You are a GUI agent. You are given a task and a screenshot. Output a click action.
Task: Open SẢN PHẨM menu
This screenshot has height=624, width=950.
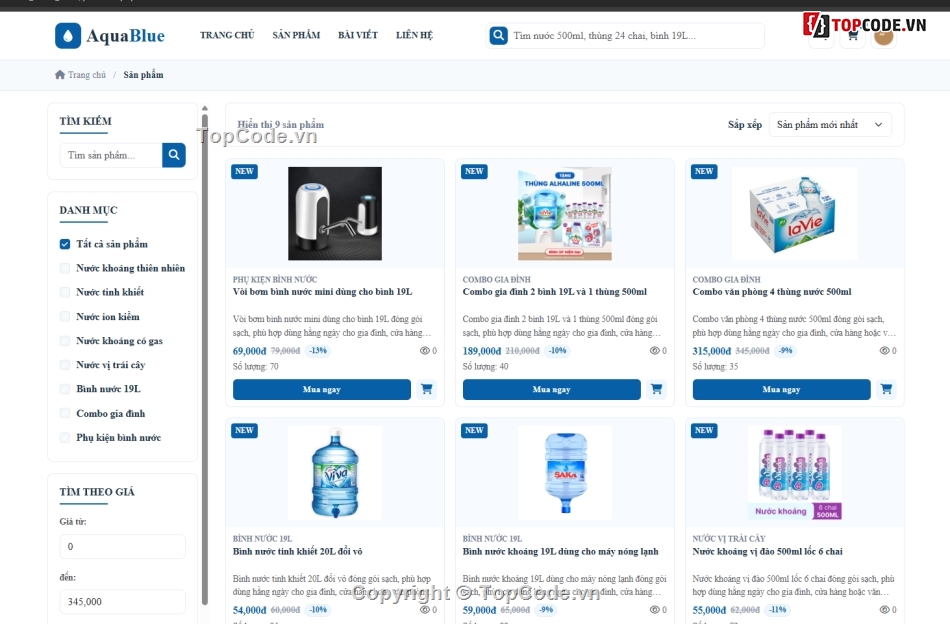[x=296, y=35]
